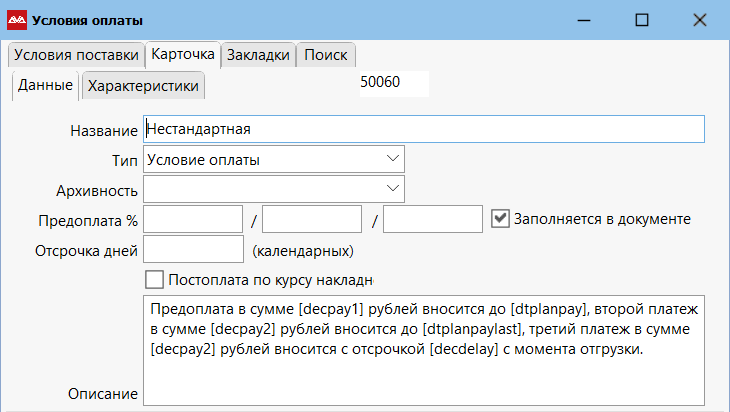Expand the Тип dropdown list

391,159
